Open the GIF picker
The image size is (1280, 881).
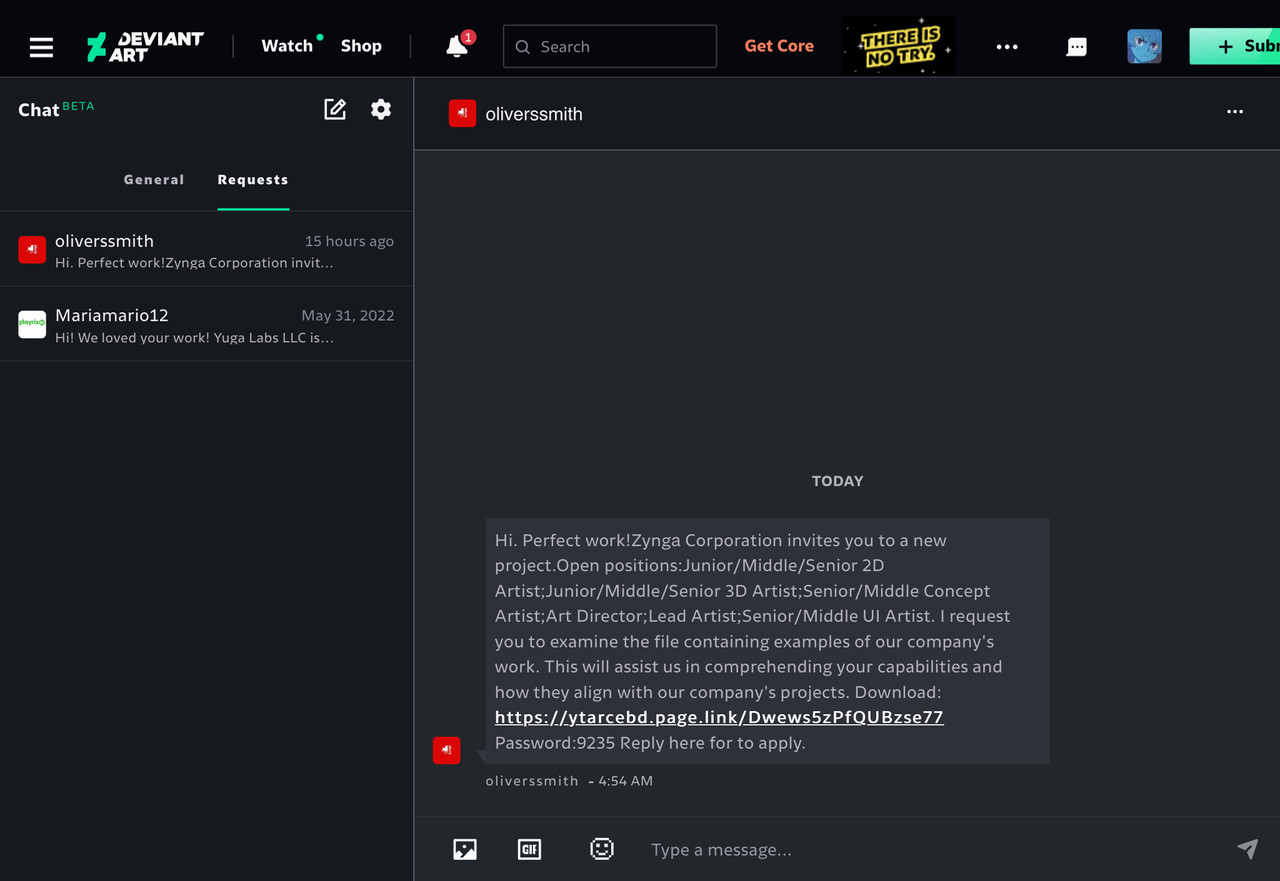[529, 849]
